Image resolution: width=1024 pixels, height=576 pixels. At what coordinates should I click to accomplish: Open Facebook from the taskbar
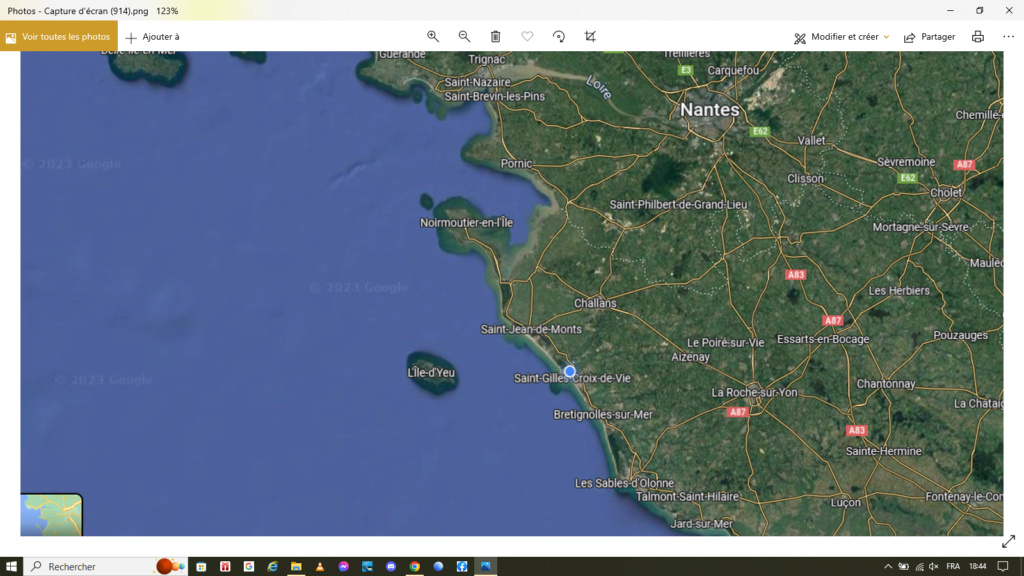point(462,566)
